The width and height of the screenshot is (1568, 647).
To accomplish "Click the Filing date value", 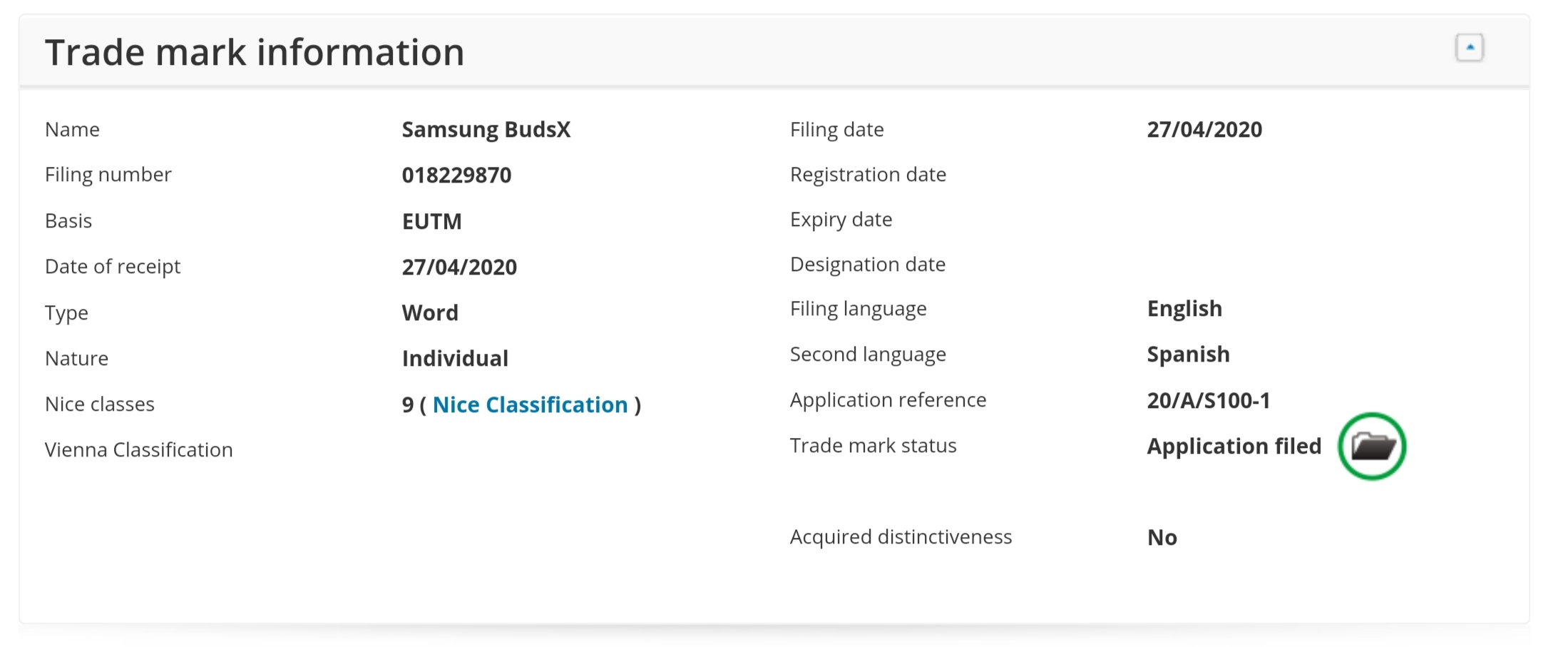I will coord(1204,130).
